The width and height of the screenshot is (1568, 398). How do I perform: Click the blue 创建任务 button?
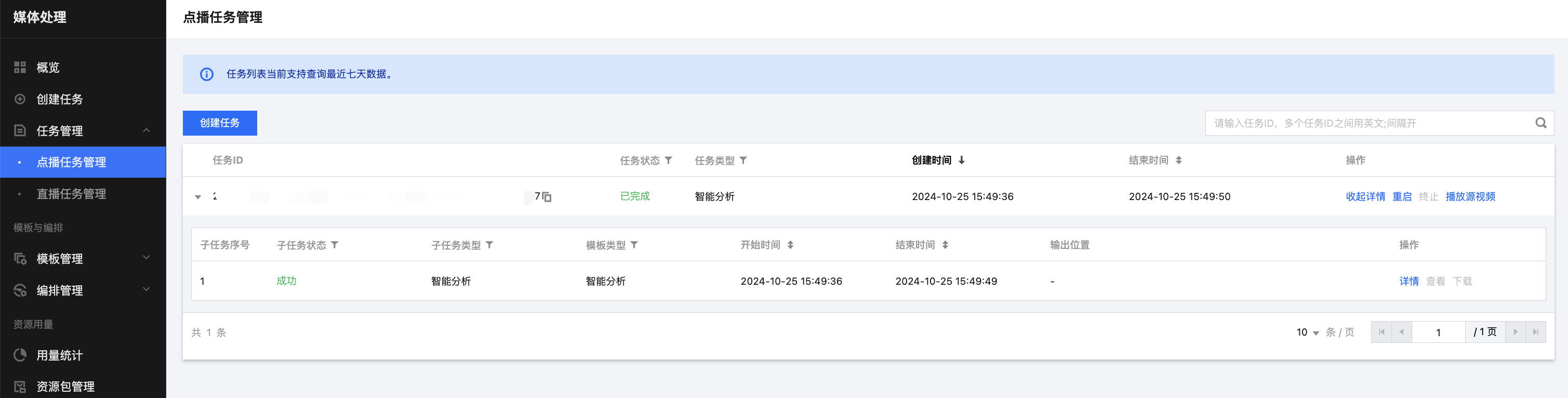pyautogui.click(x=220, y=123)
